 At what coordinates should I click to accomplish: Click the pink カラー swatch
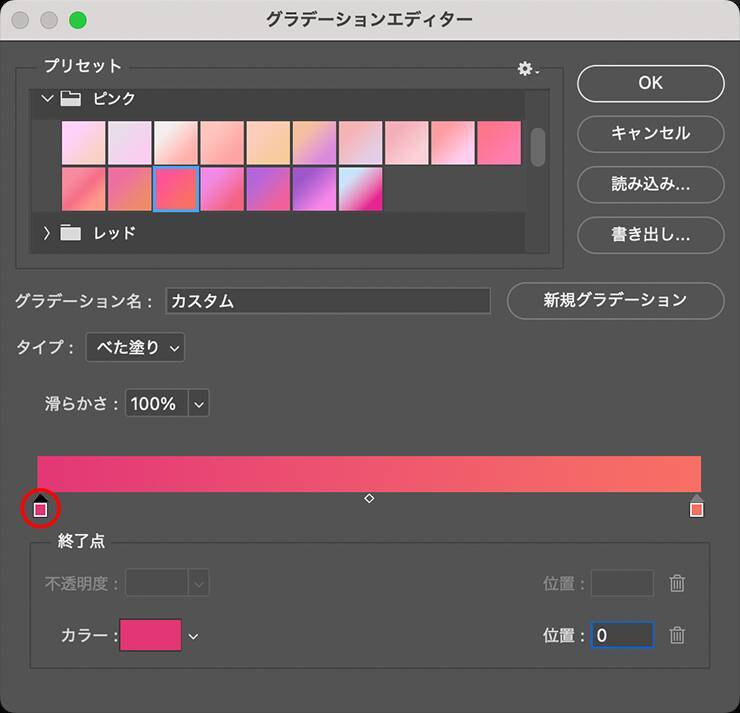[151, 636]
